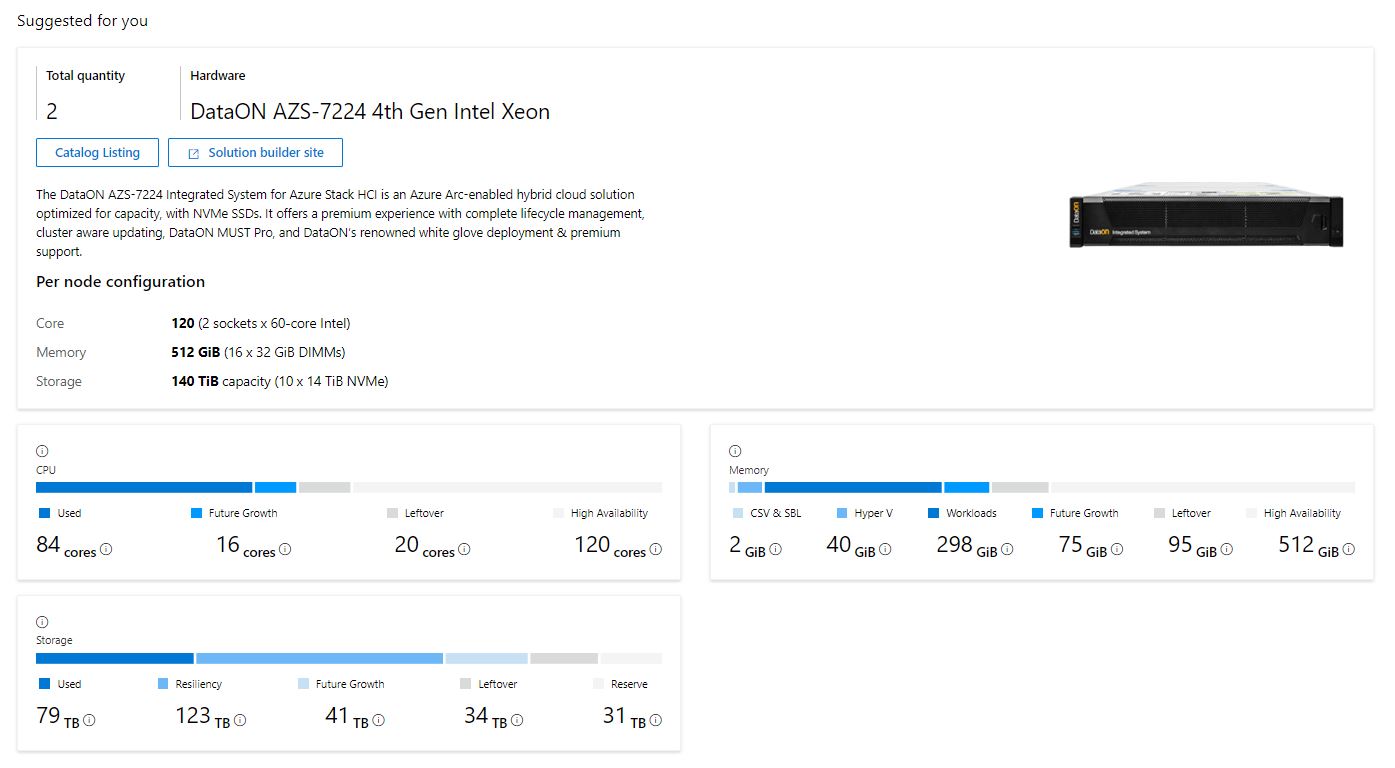Click the info icon beside 79 TB Used storage
The width and height of the screenshot is (1395, 768).
pyautogui.click(x=90, y=720)
